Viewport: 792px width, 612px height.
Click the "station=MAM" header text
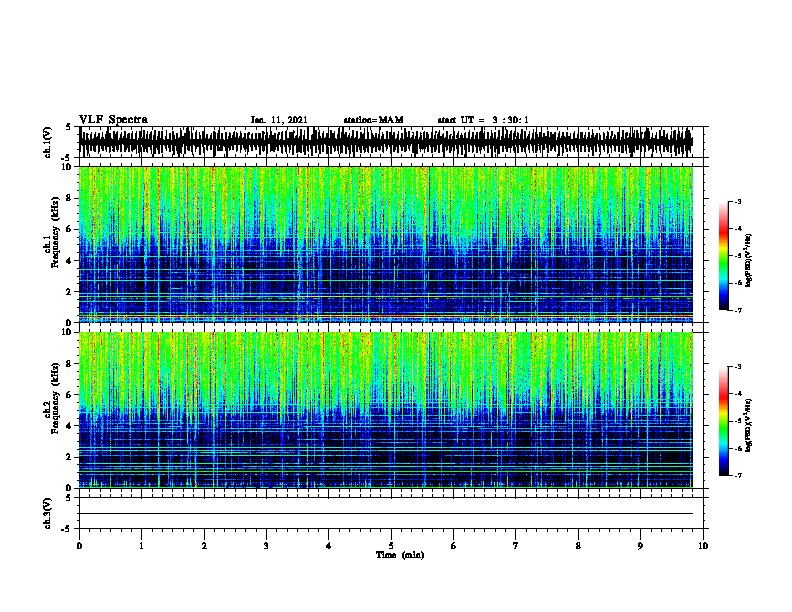pos(373,120)
